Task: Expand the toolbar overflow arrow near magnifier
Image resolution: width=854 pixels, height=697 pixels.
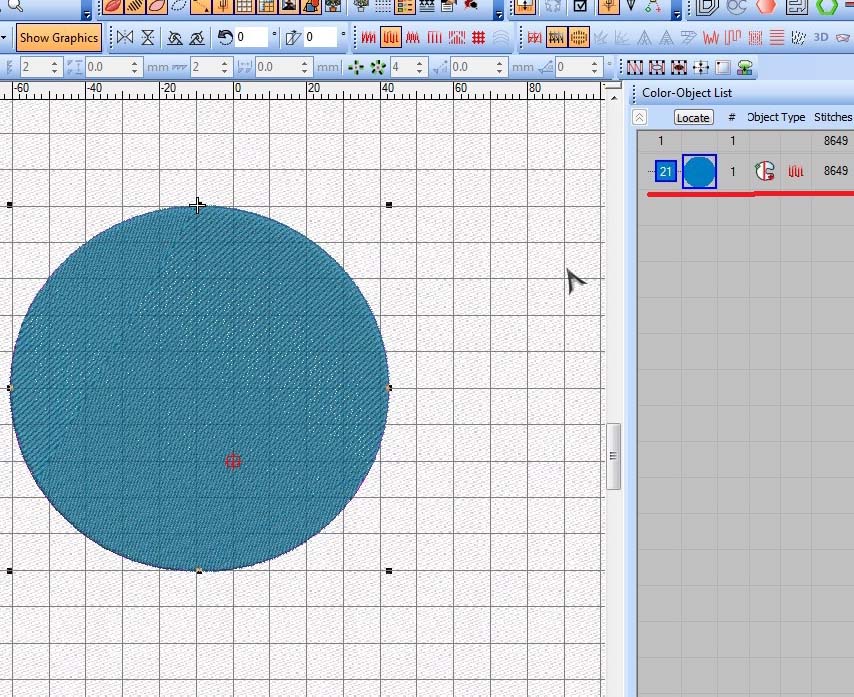Action: tap(88, 12)
